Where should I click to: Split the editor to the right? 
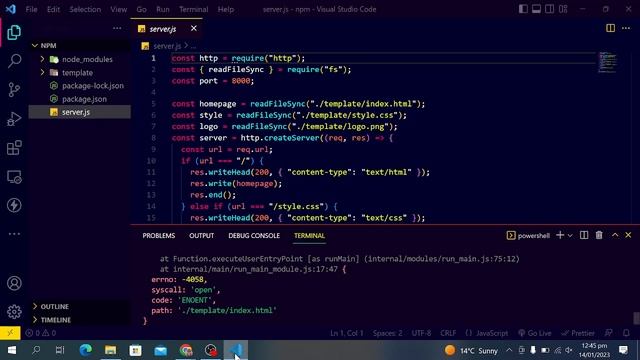click(610, 28)
